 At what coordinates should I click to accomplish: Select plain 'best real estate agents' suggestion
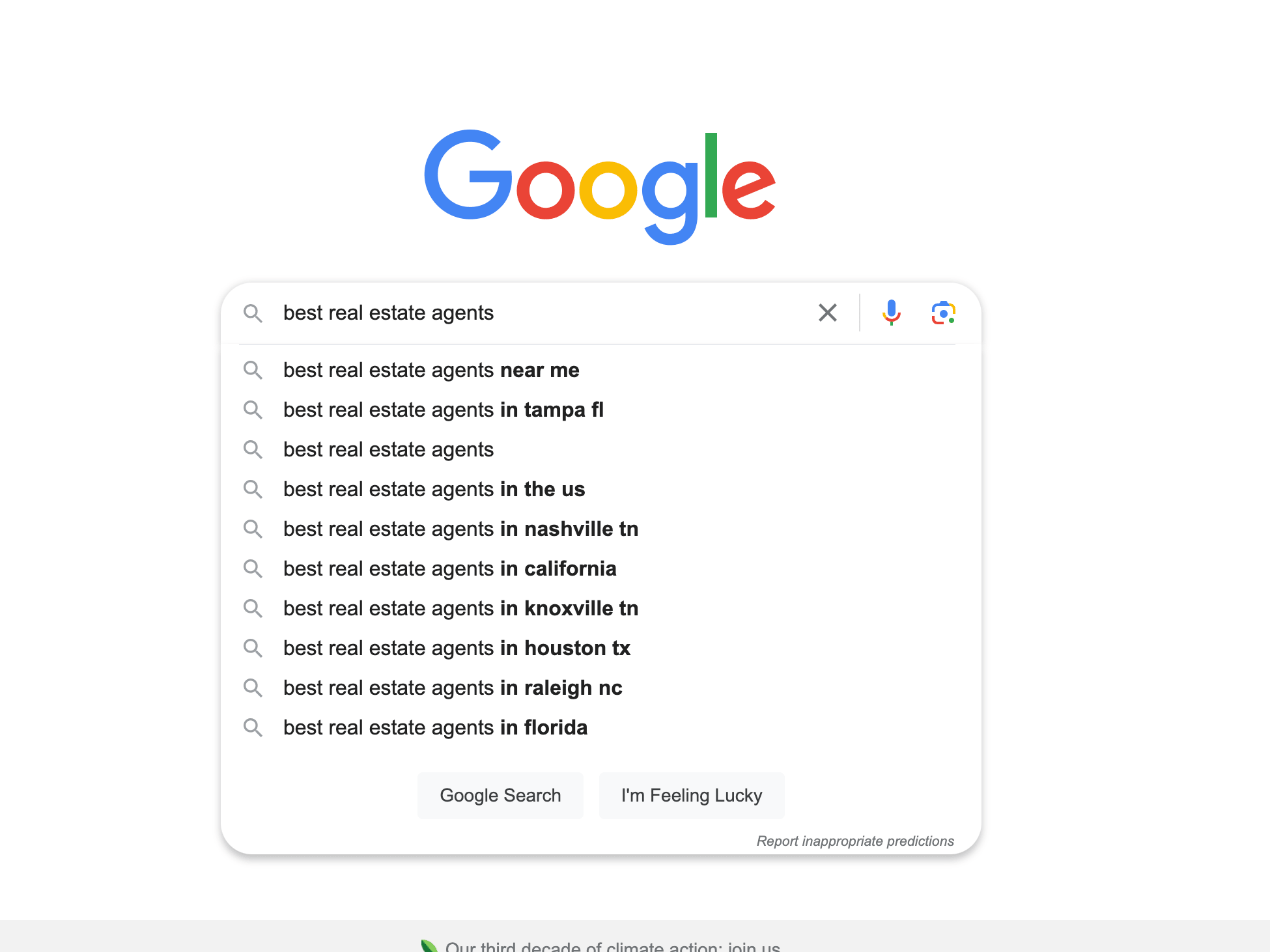pyautogui.click(x=600, y=450)
